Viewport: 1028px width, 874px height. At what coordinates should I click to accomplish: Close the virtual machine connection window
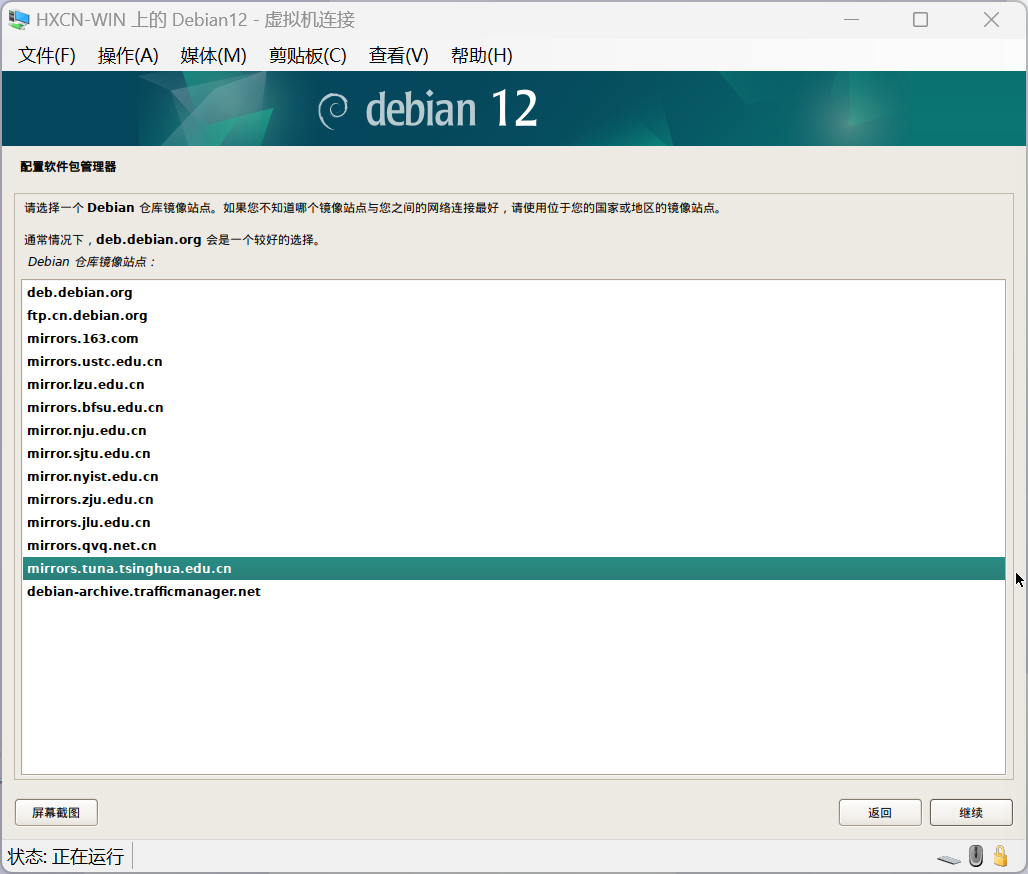coord(991,20)
